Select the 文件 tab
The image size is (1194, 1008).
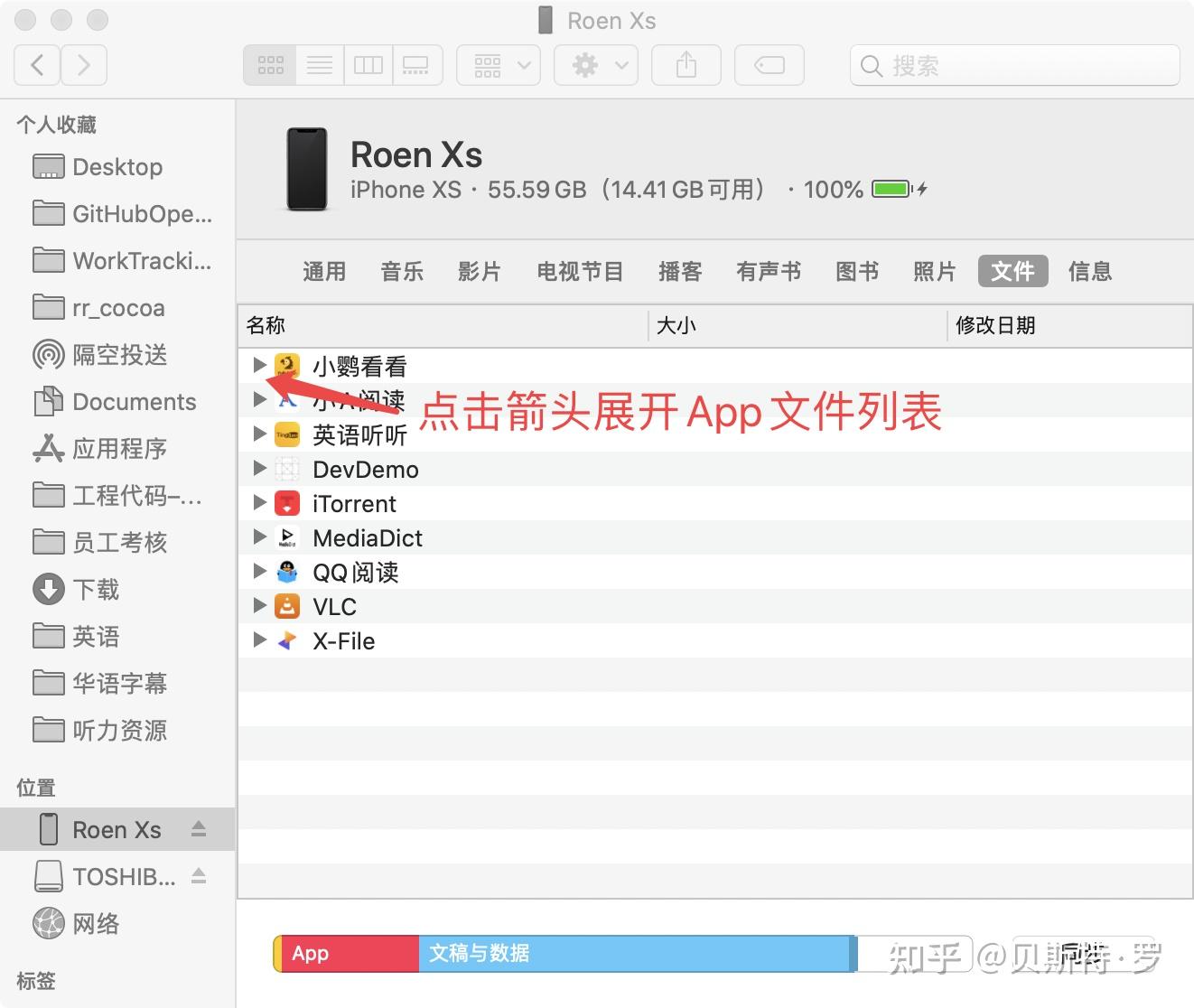click(x=1012, y=271)
